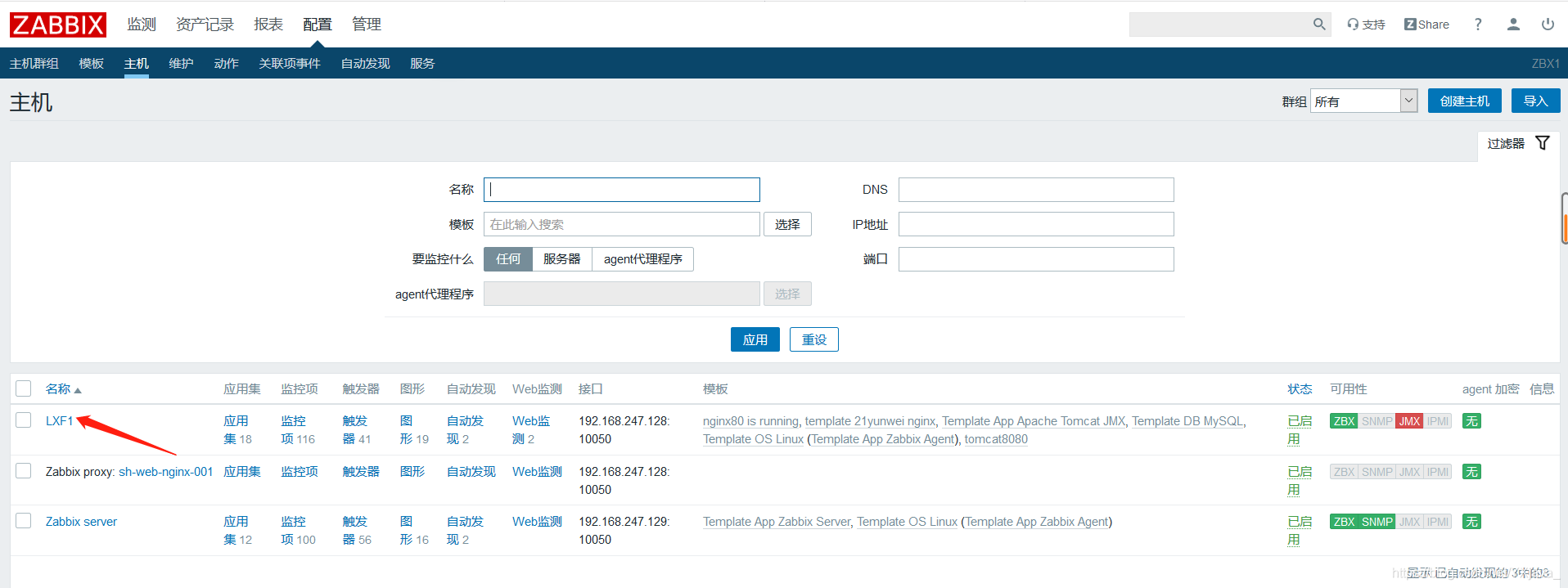The width and height of the screenshot is (1568, 588).
Task: Go to the 自动发现 submenu
Action: pos(366,64)
